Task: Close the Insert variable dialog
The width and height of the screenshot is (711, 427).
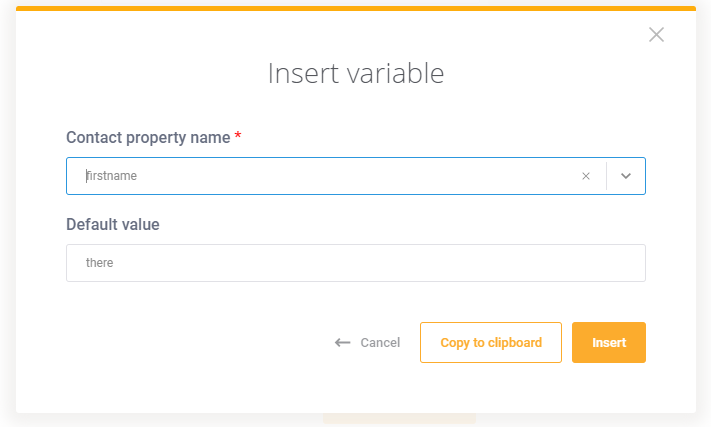Action: click(656, 34)
